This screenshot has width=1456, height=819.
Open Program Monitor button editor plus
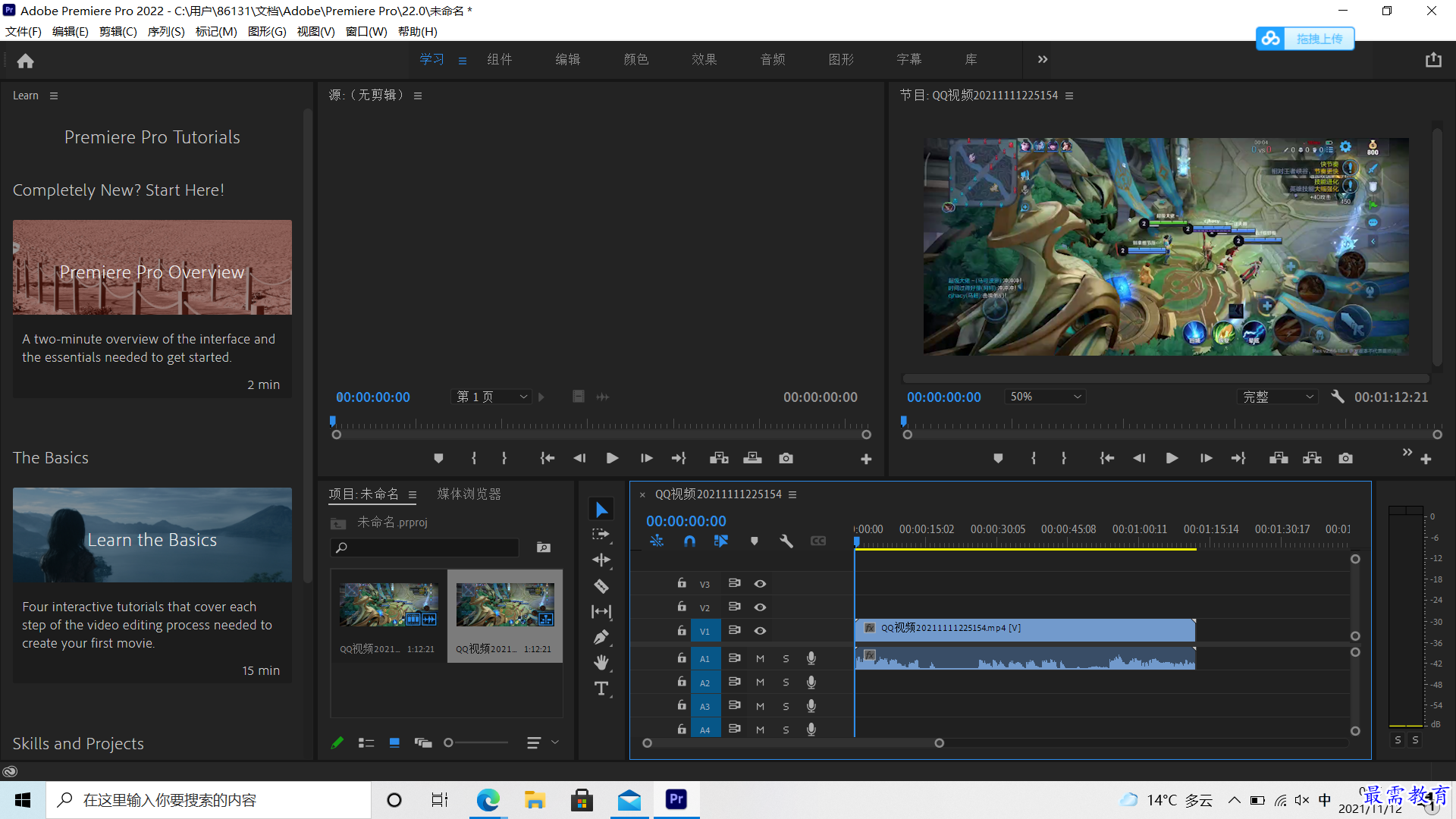coord(1426,460)
